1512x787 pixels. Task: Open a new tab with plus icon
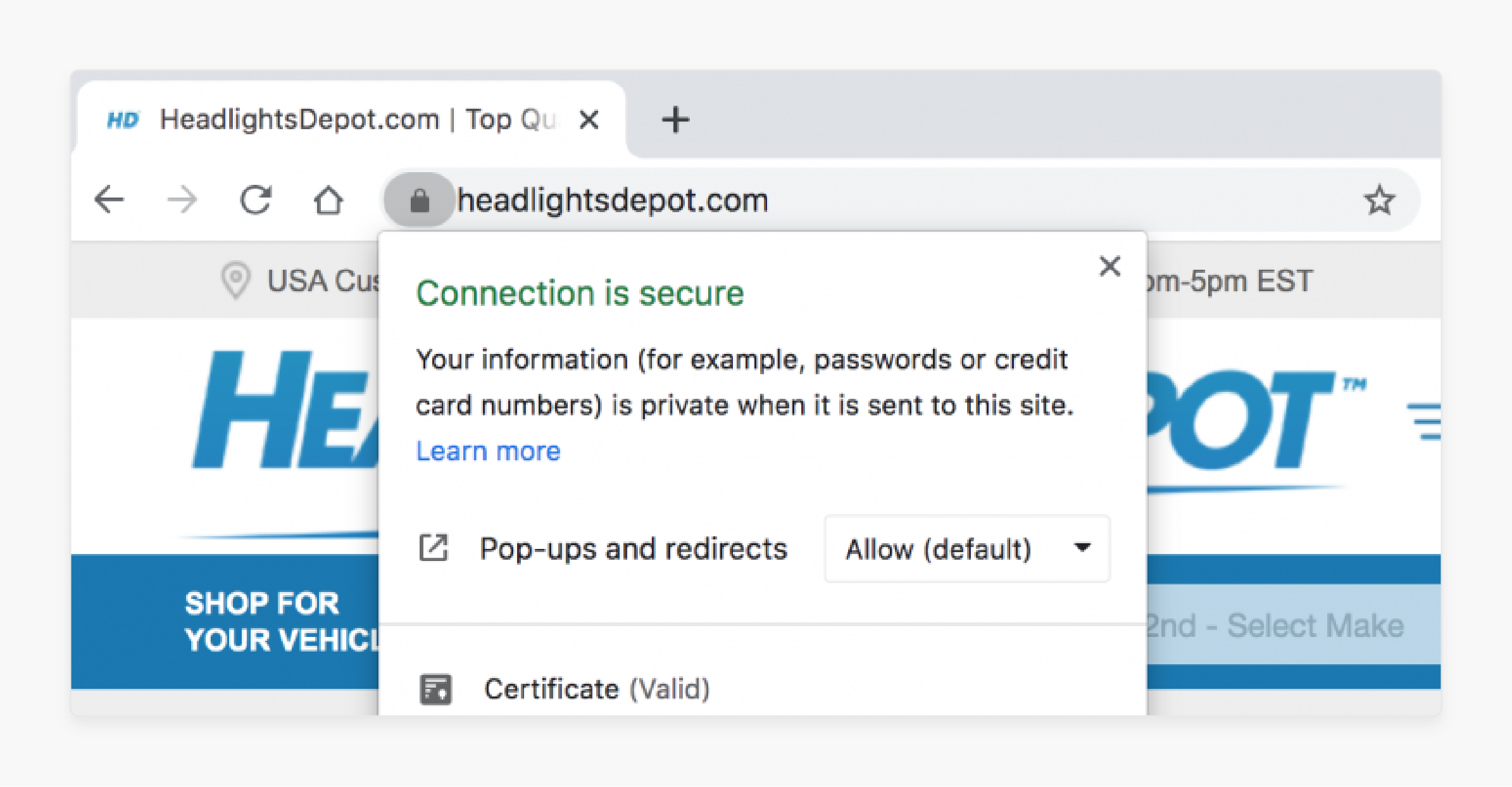tap(675, 120)
